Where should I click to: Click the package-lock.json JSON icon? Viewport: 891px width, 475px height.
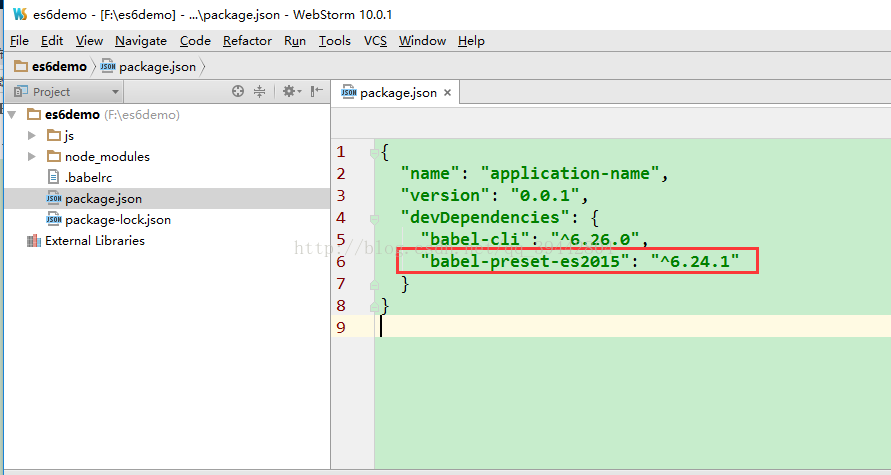[x=54, y=219]
